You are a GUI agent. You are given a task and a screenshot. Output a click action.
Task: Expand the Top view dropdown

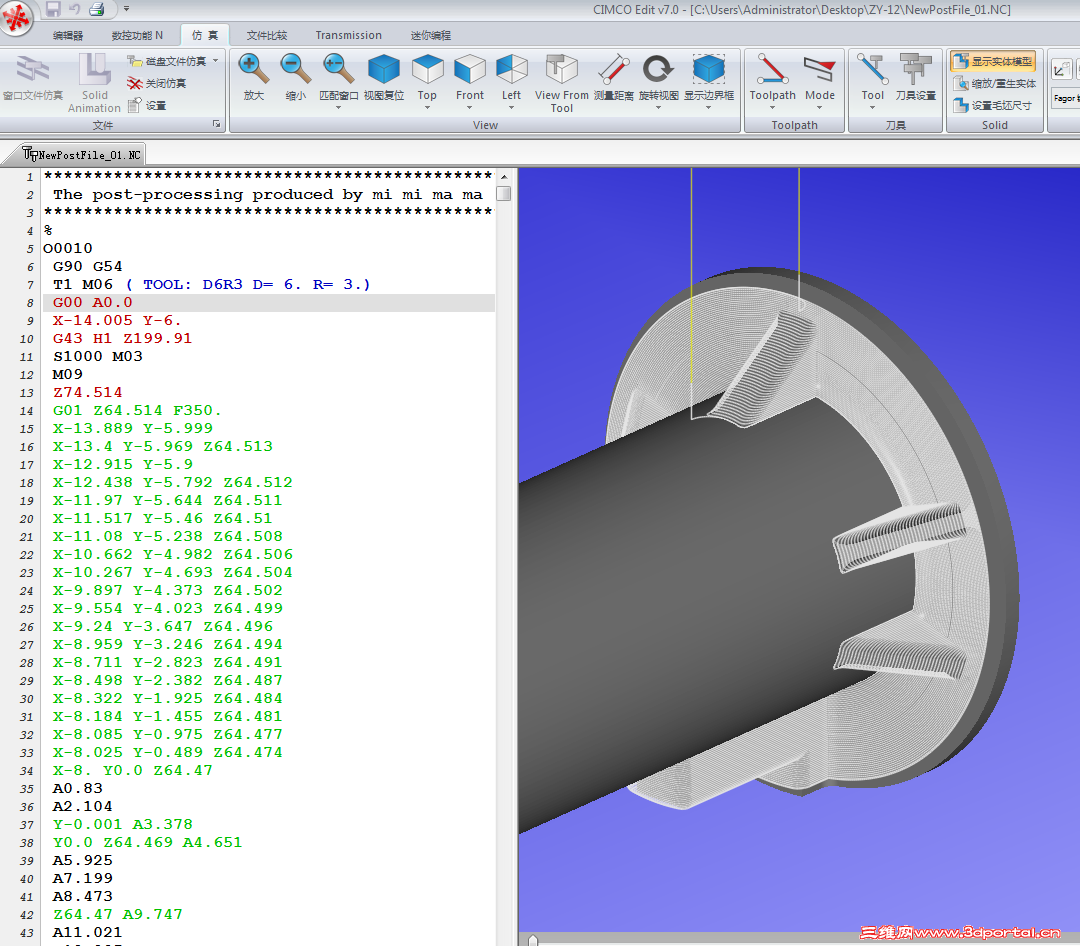427,106
